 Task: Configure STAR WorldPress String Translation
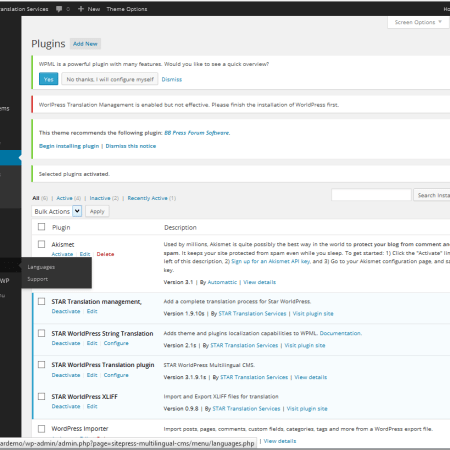(x=116, y=343)
